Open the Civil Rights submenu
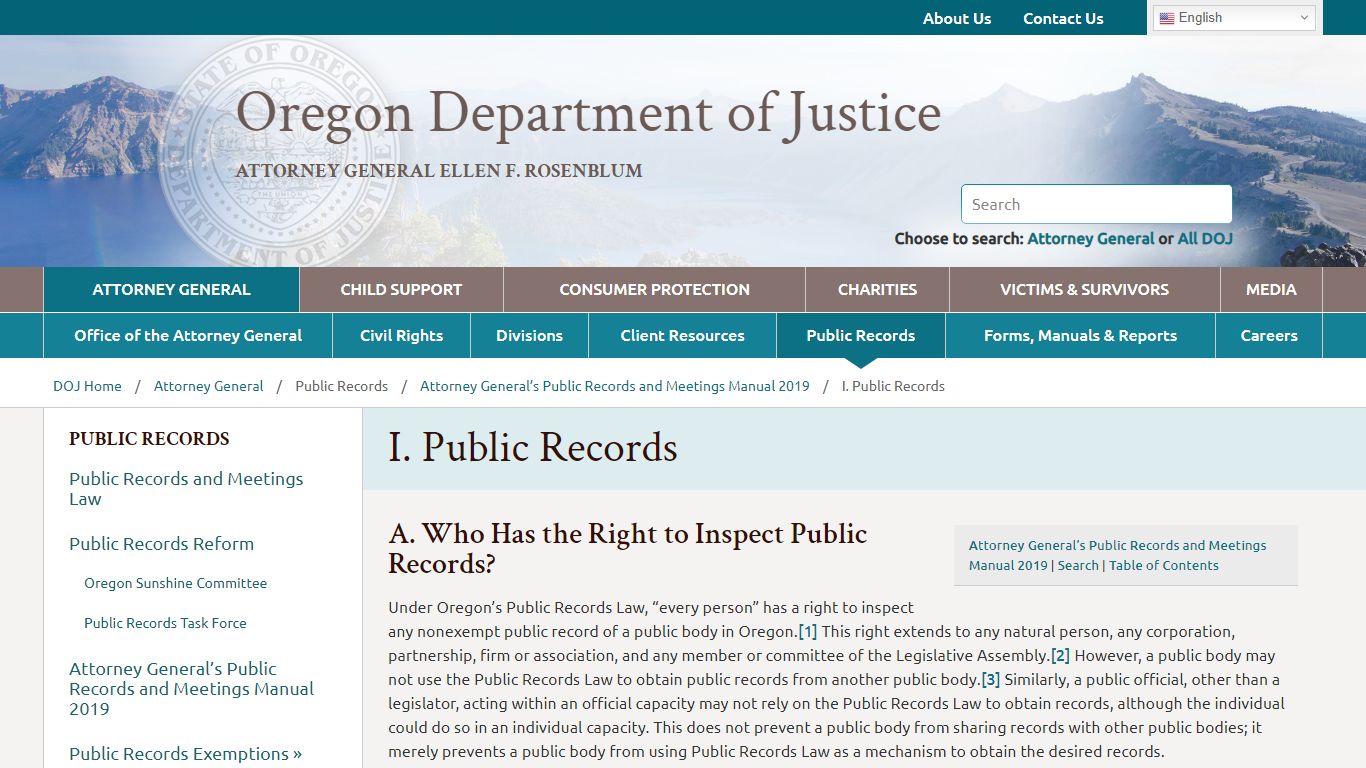This screenshot has width=1366, height=768. coord(401,335)
